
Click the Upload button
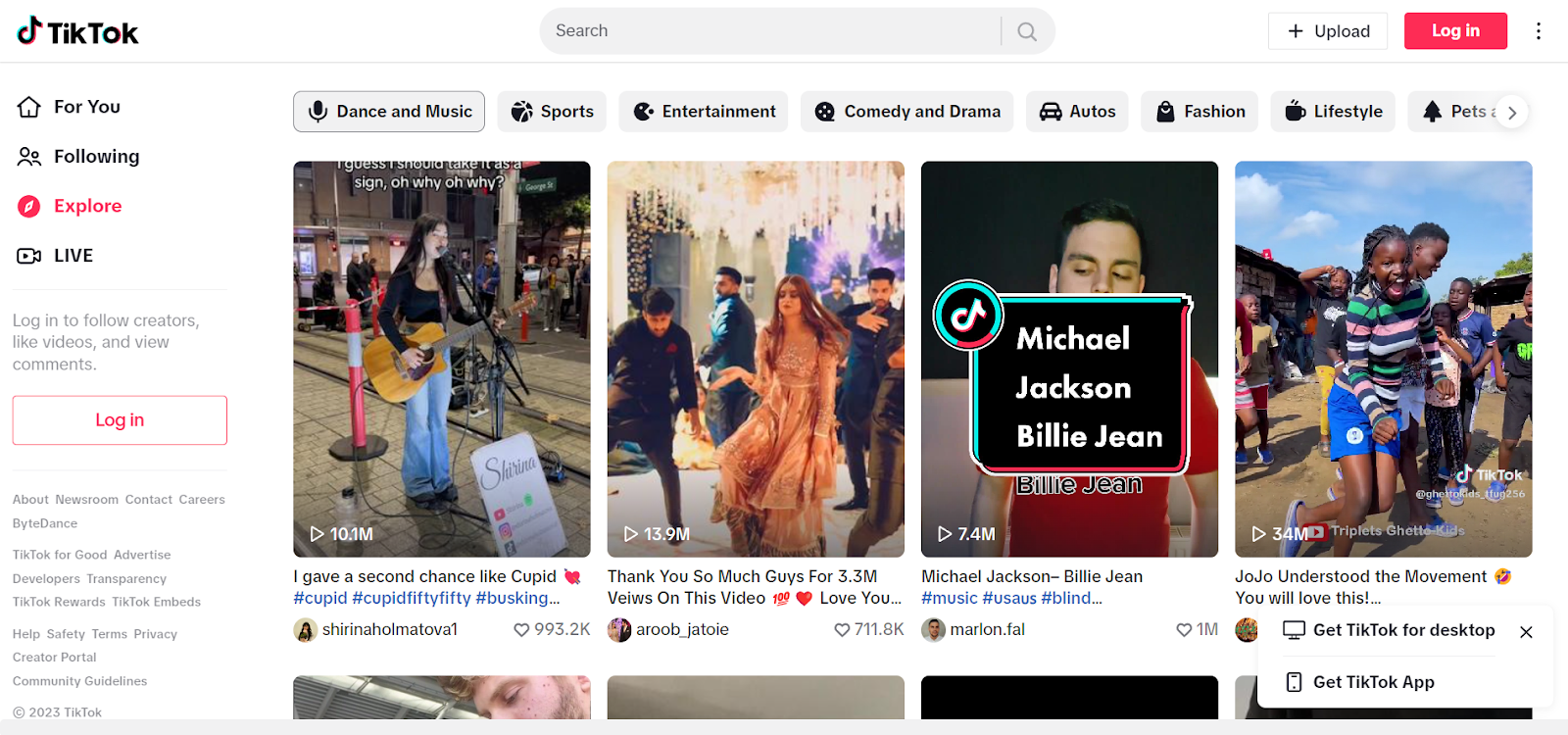tap(1328, 31)
